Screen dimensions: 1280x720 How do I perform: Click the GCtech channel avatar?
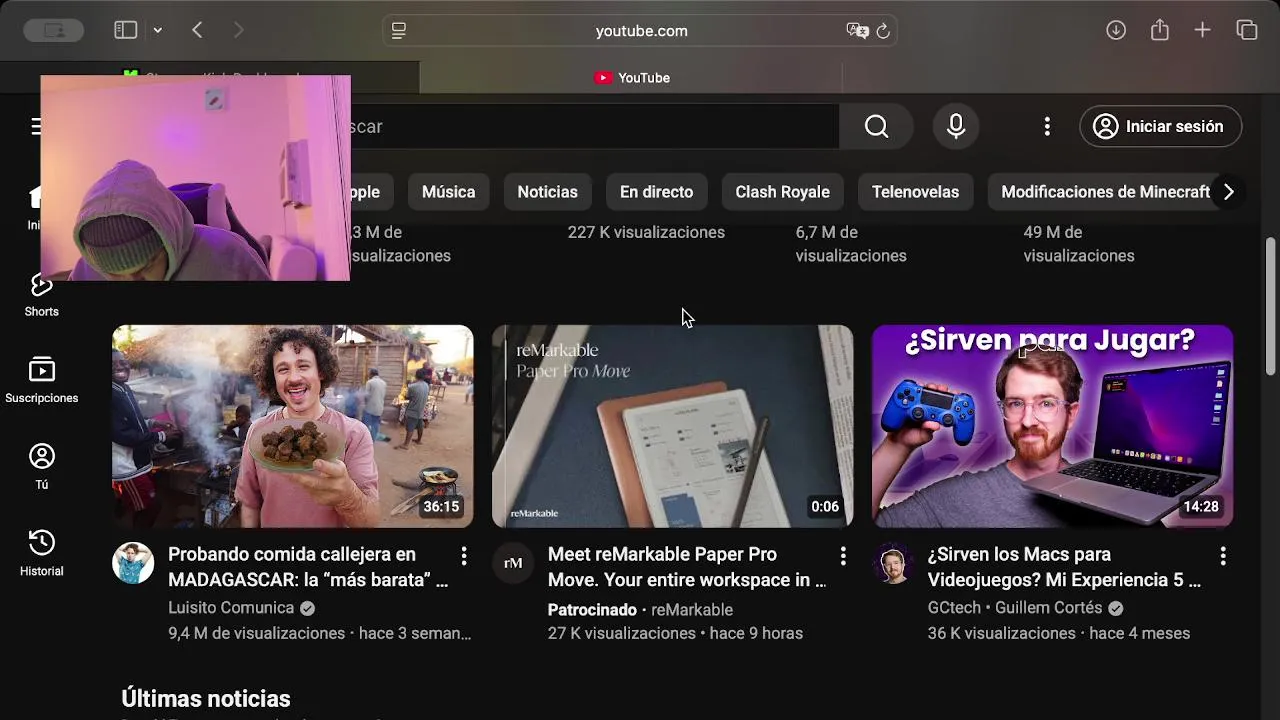click(893, 563)
